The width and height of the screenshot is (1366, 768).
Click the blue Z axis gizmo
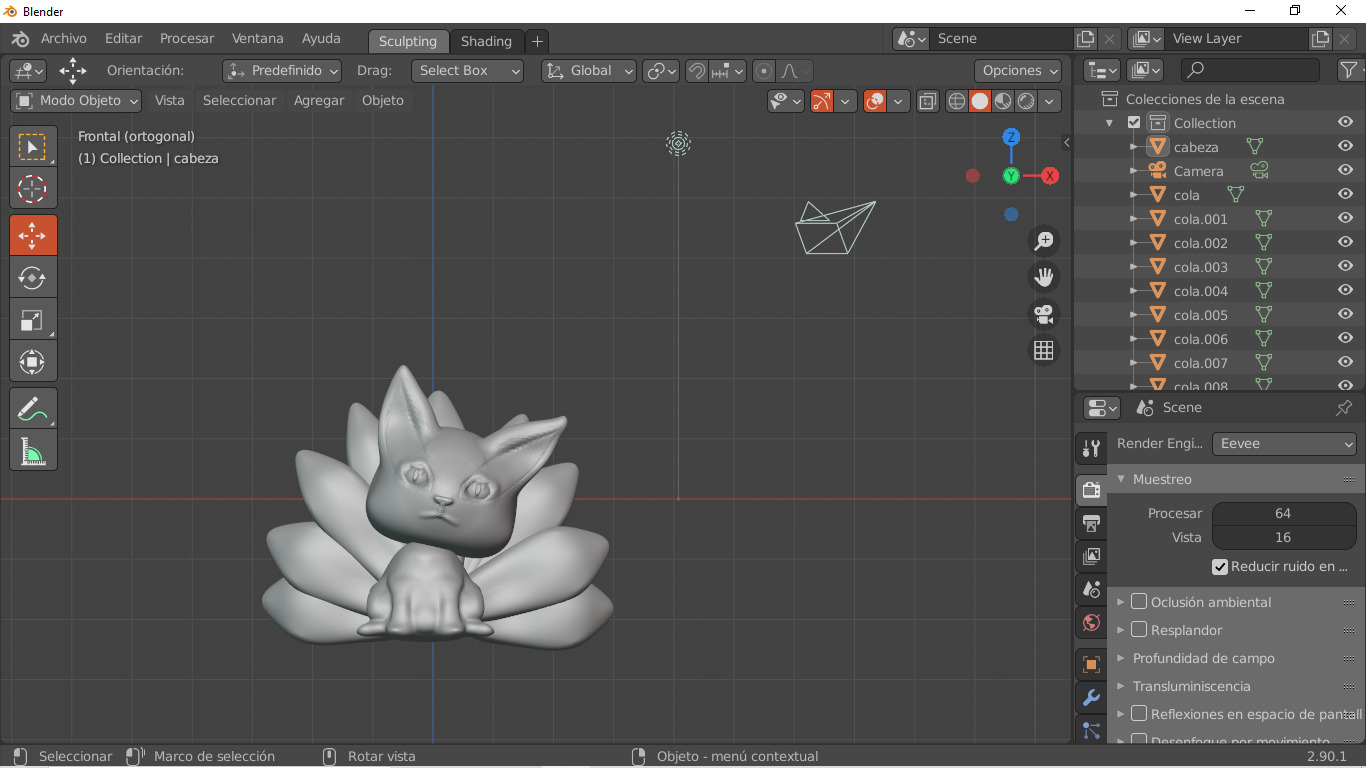(x=1011, y=137)
